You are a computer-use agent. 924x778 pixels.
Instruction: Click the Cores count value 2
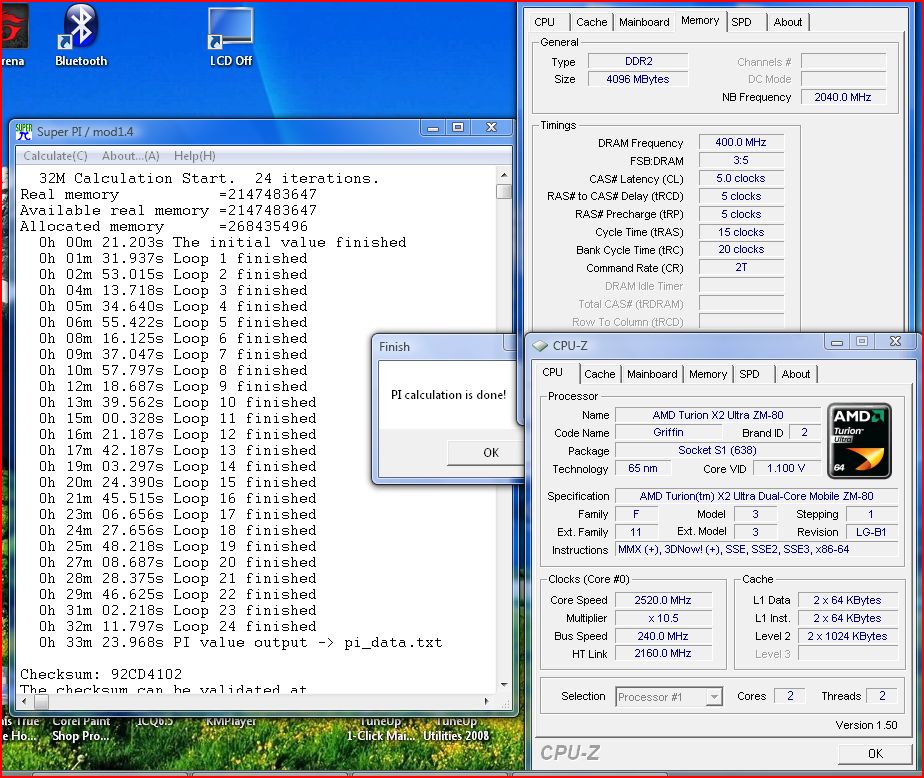(790, 696)
